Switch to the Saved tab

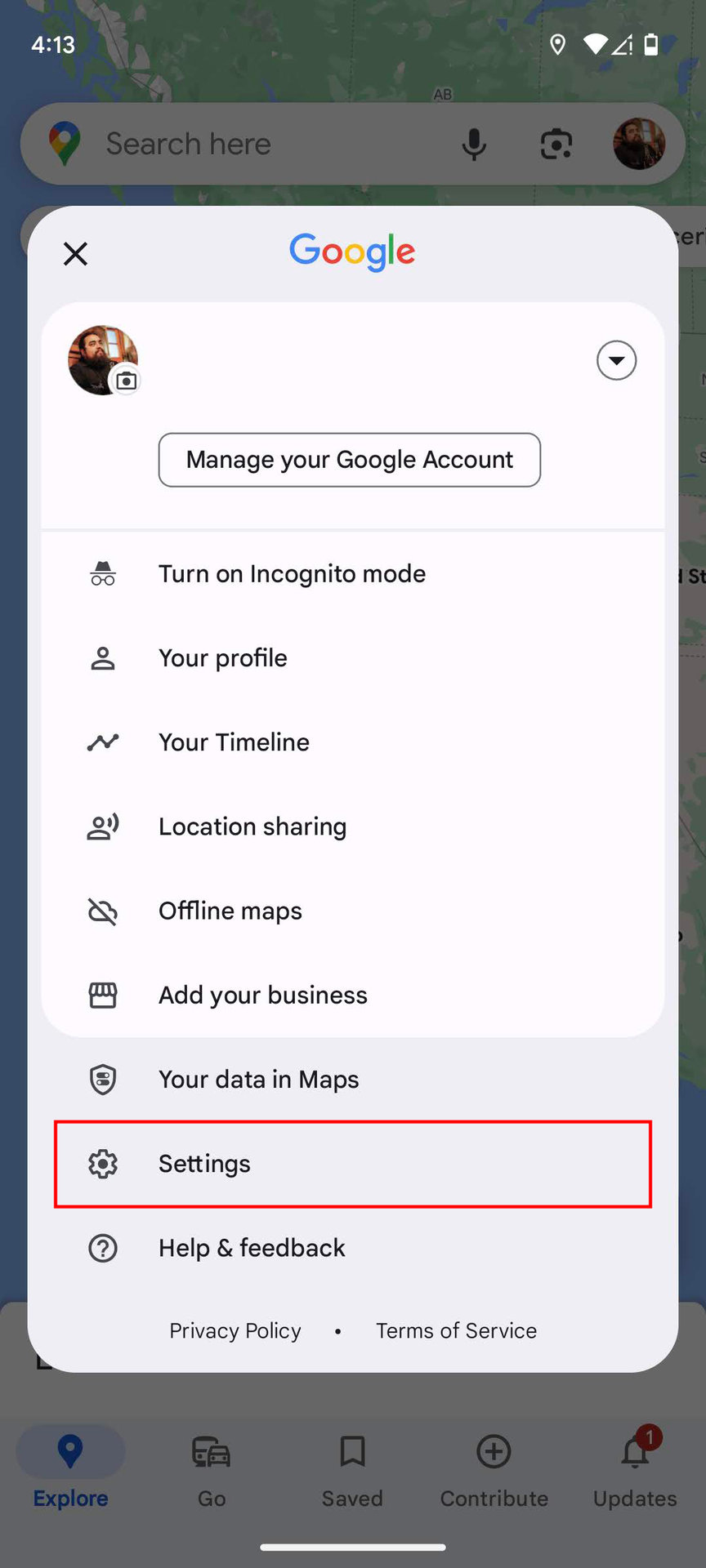[352, 1470]
